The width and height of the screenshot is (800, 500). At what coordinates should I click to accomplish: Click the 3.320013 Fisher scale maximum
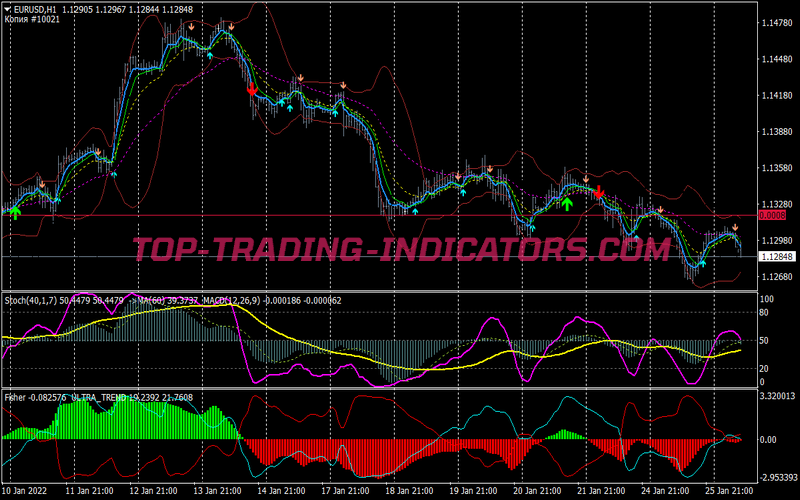click(778, 396)
